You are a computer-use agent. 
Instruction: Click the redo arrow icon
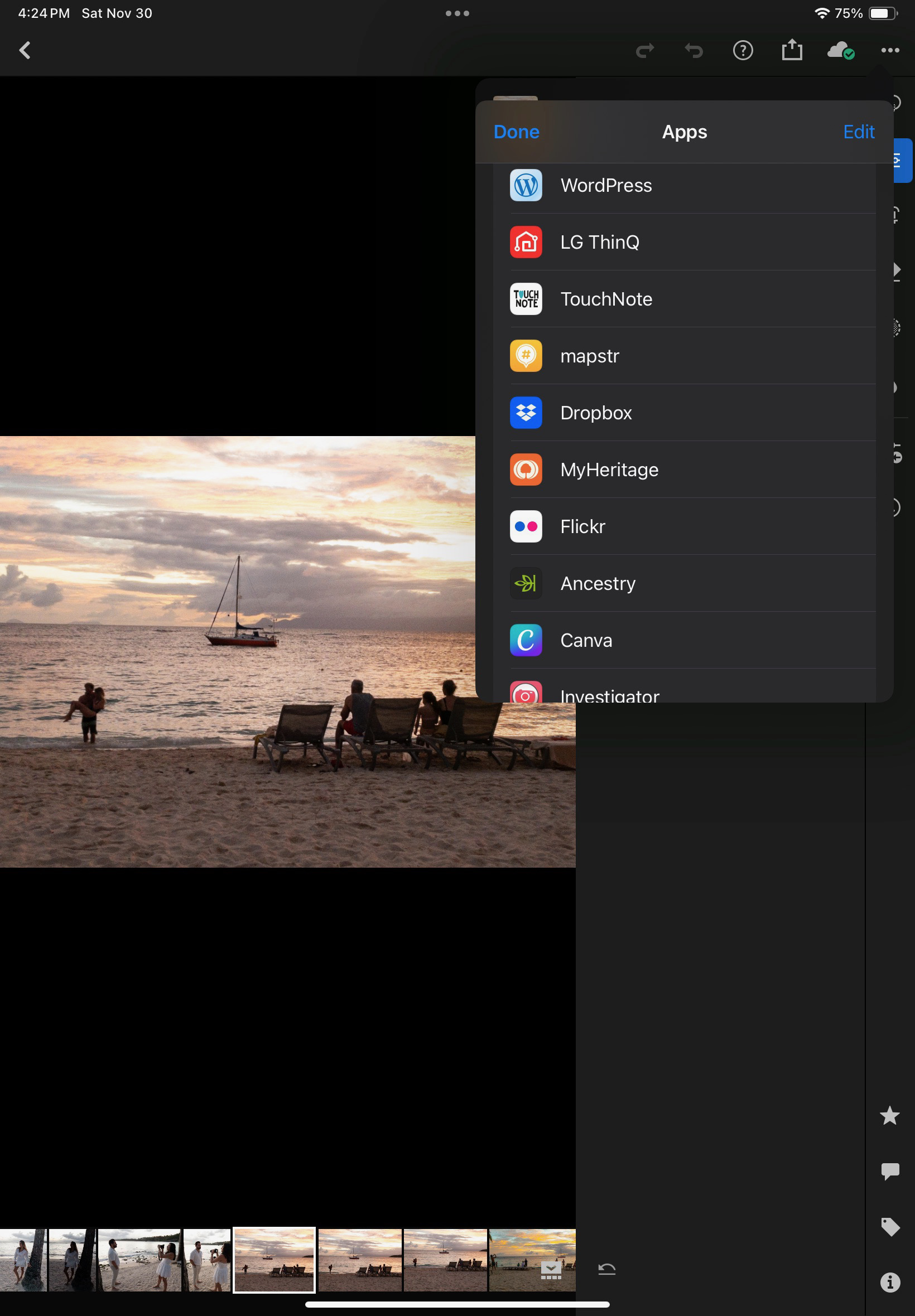[645, 51]
